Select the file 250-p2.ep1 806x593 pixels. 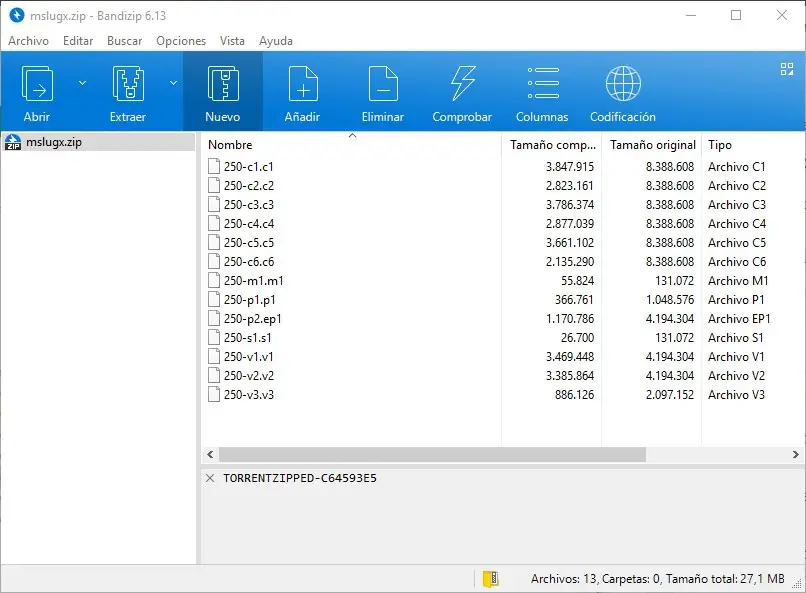(x=252, y=319)
